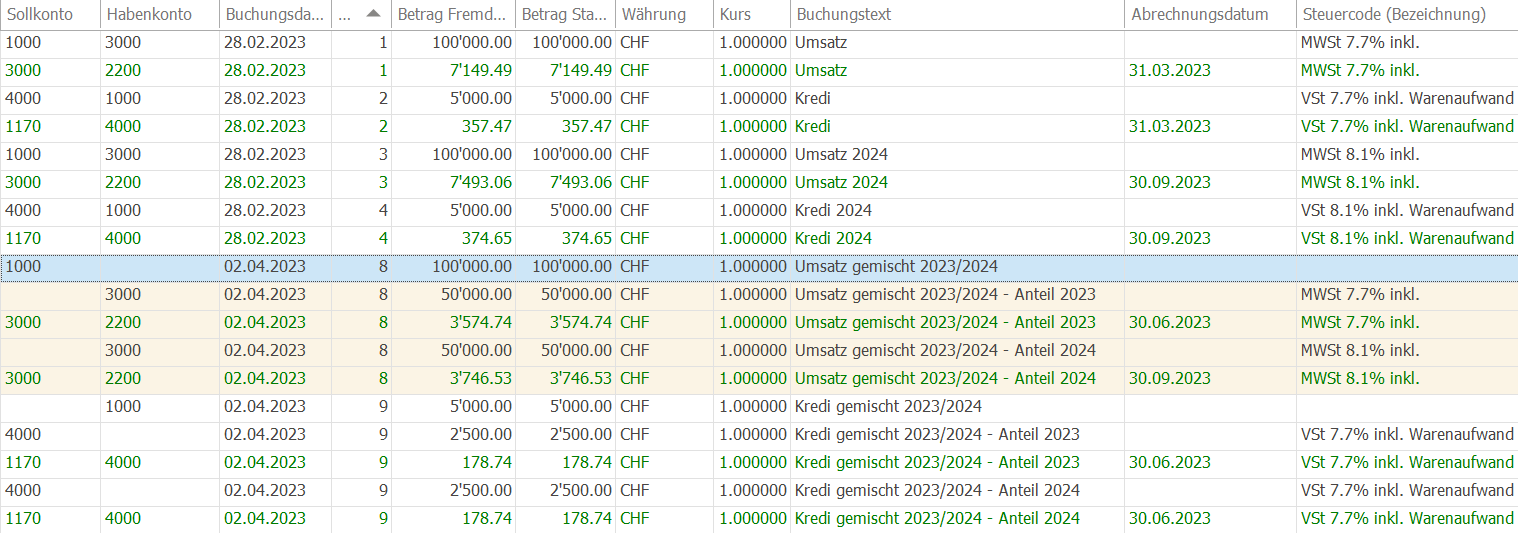Click 'VSt 8.1% inkl. Warenaufwand' in the 374.65 row
The height and width of the screenshot is (533, 1518).
(1407, 238)
